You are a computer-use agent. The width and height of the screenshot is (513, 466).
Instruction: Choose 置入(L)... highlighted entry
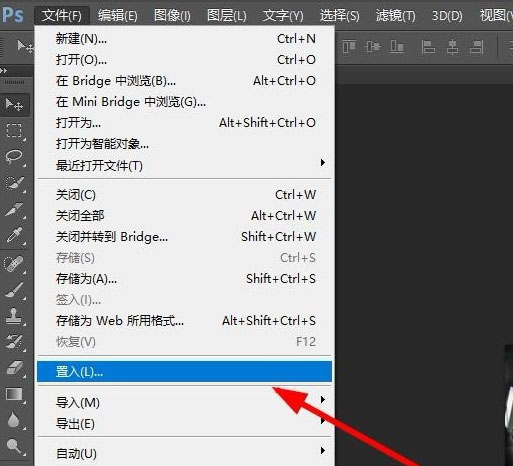tap(184, 371)
